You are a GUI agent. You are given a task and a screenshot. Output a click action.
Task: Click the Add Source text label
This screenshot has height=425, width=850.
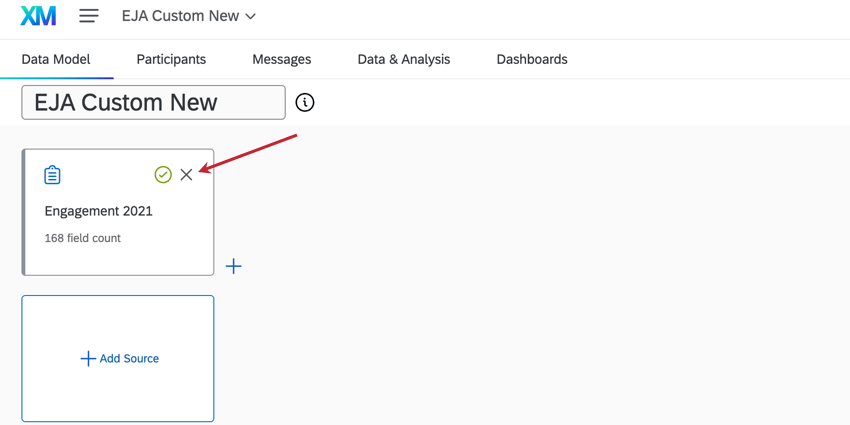point(130,358)
